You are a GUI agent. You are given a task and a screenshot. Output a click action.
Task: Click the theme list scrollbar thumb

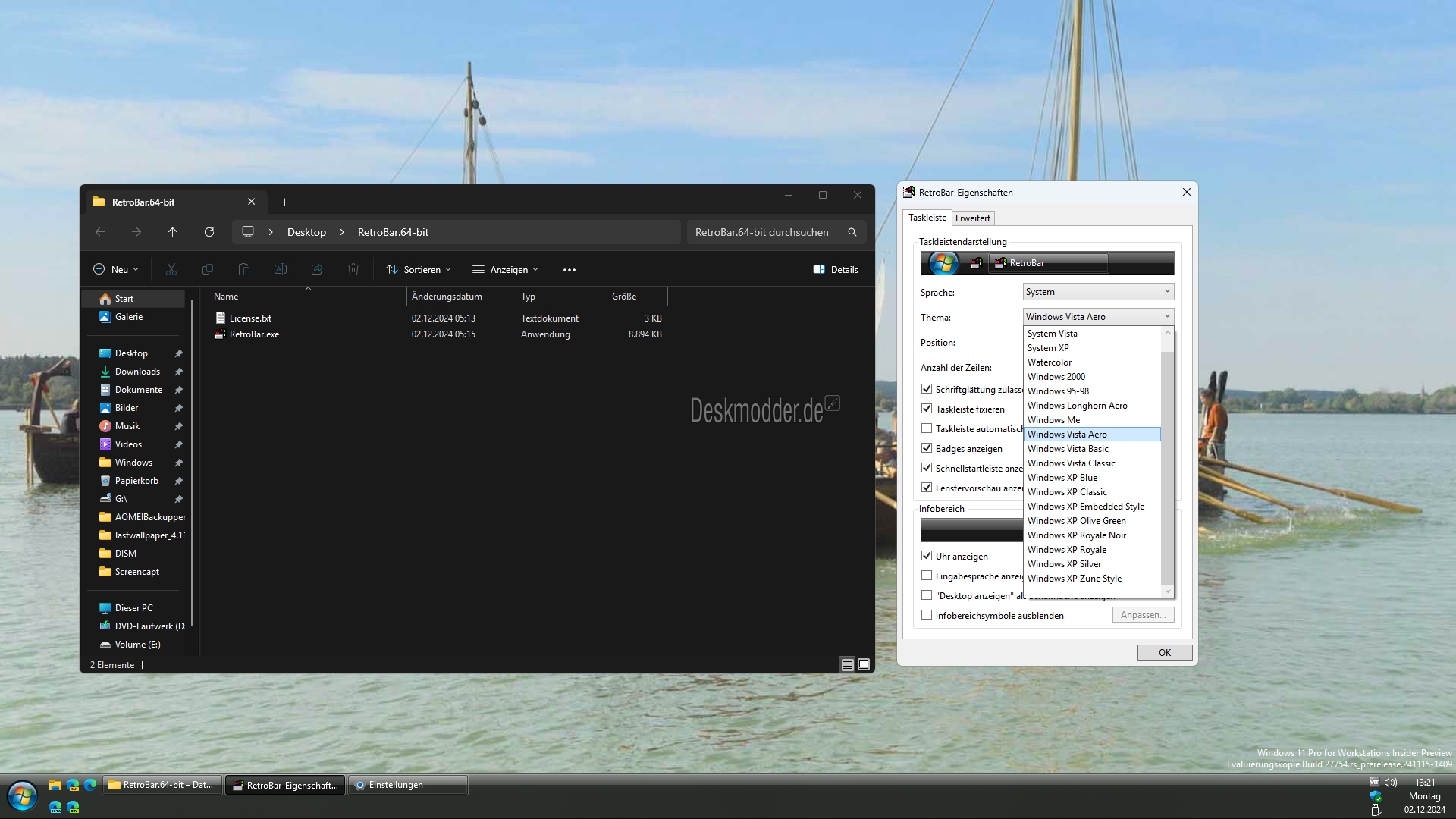coord(1167,468)
